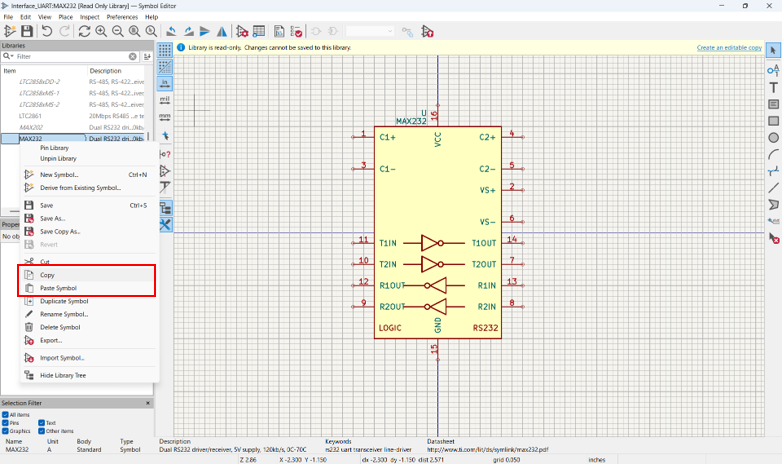Open the search filter magnifier dropdown

(8, 56)
